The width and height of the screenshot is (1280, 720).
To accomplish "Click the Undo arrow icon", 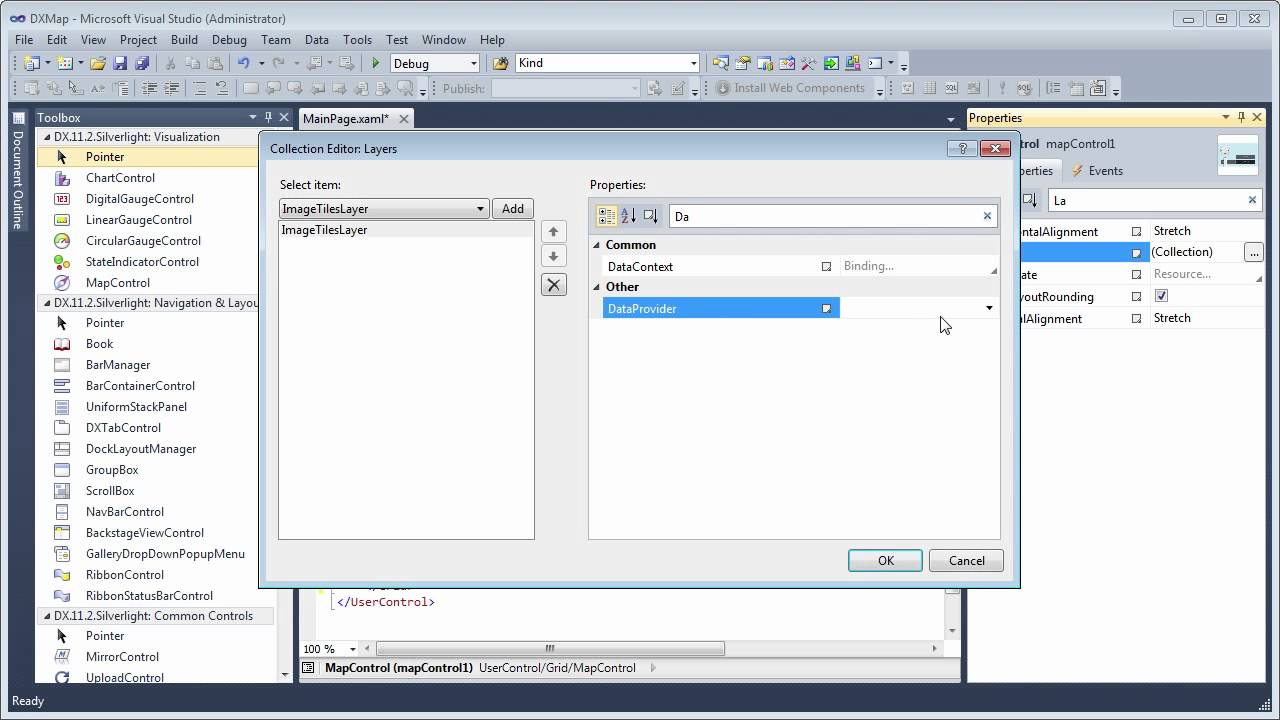I will (244, 63).
